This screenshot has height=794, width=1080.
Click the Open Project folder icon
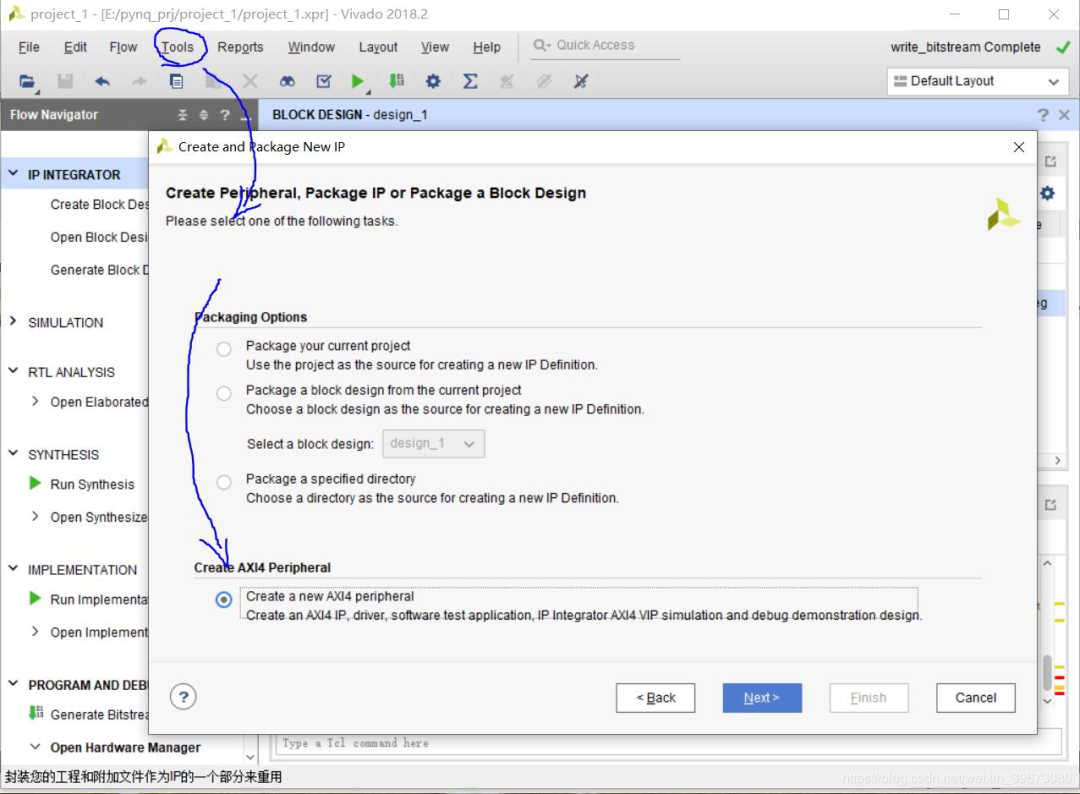pyautogui.click(x=27, y=81)
